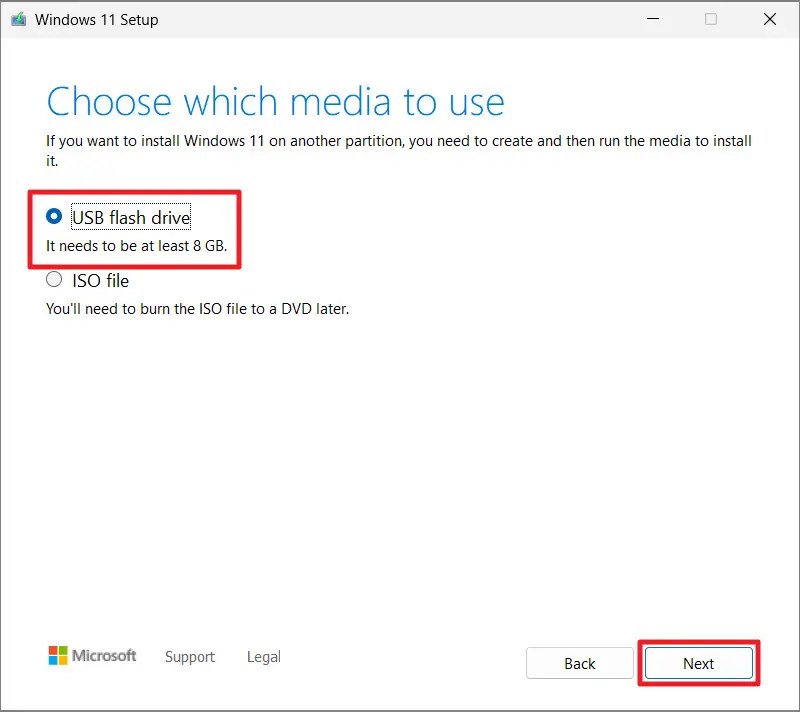The image size is (800, 712).
Task: Click the Next button
Action: 698,663
